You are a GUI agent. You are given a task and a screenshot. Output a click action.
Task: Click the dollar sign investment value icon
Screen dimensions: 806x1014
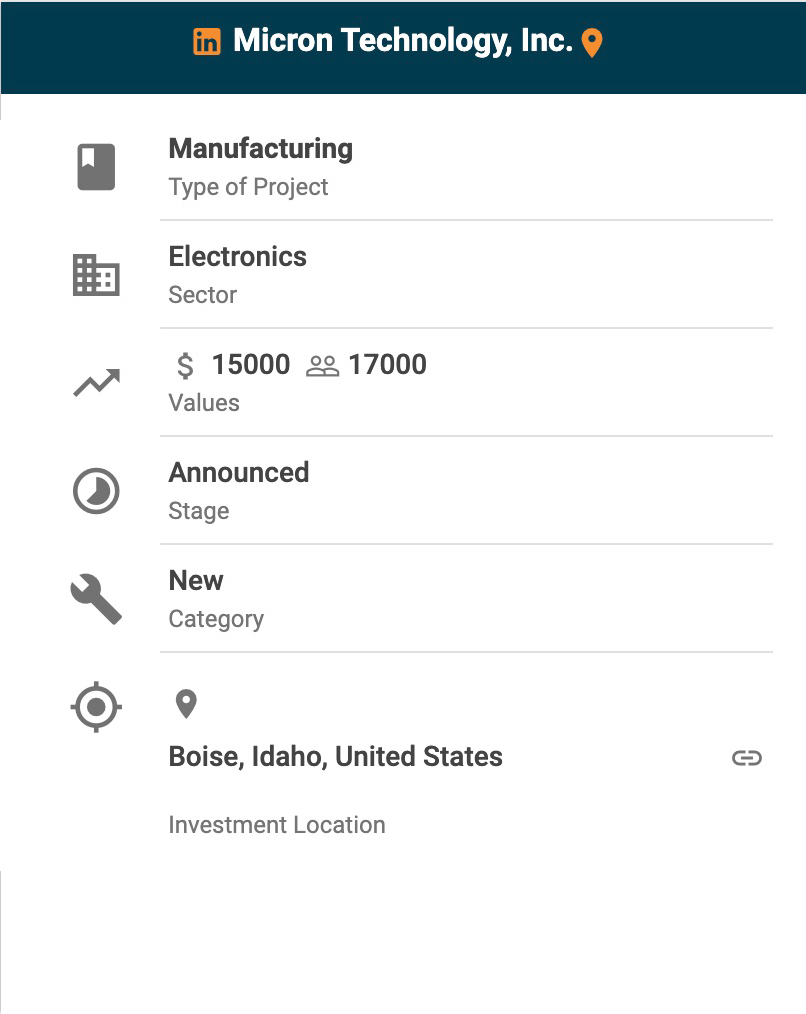pyautogui.click(x=185, y=365)
